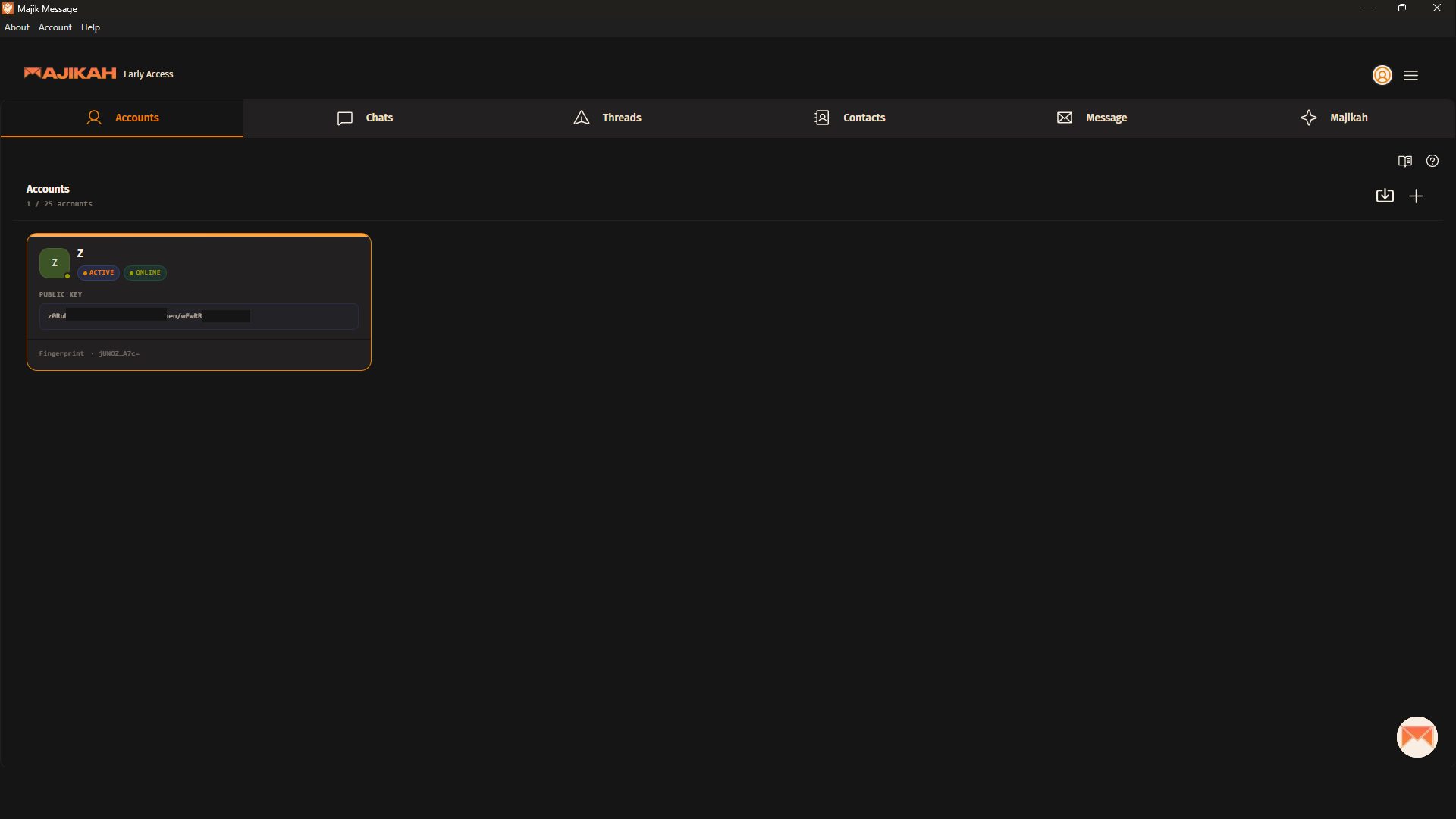Click the ONLINE status badge

coord(145,273)
